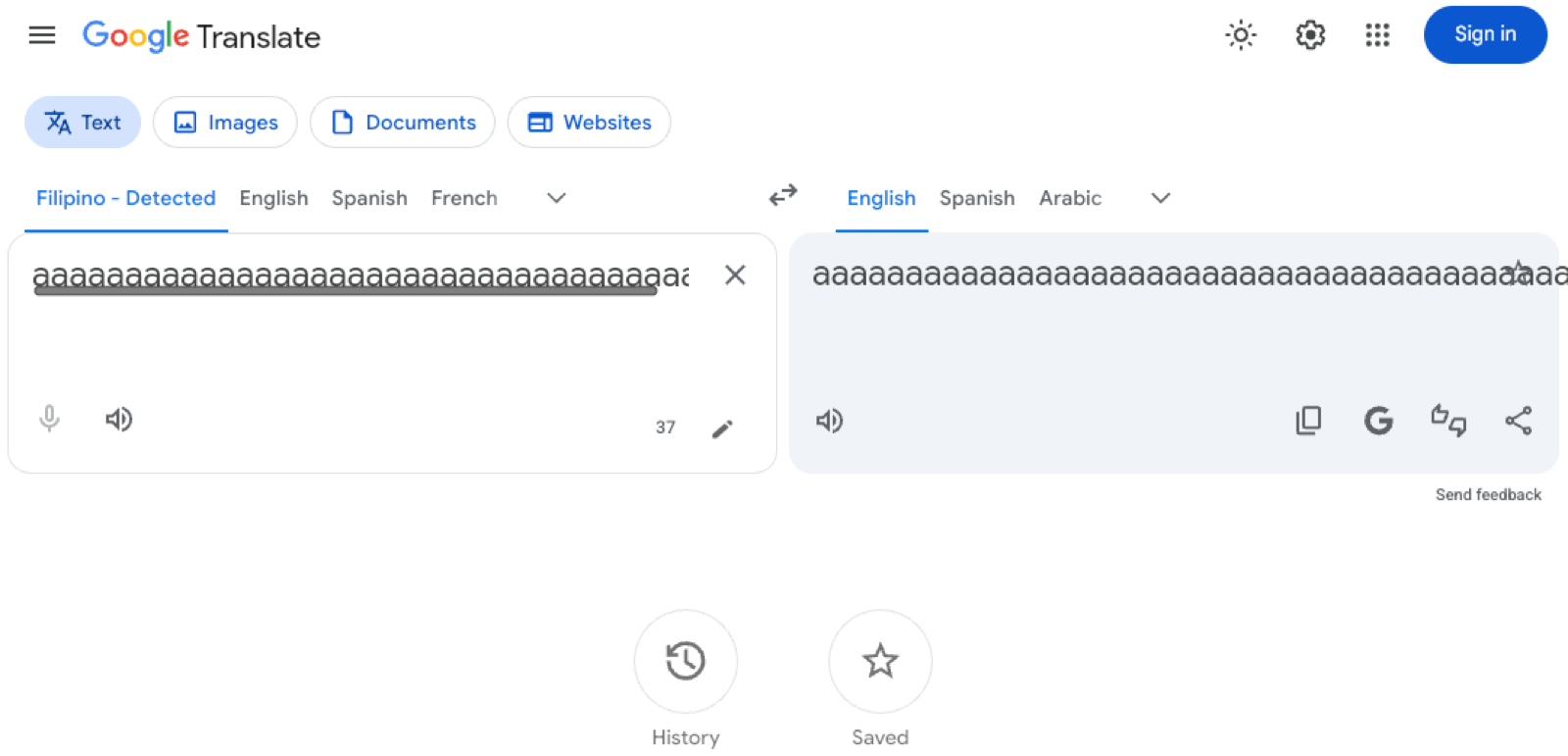This screenshot has width=1568, height=756.
Task: Listen to the translated text
Action: [829, 421]
